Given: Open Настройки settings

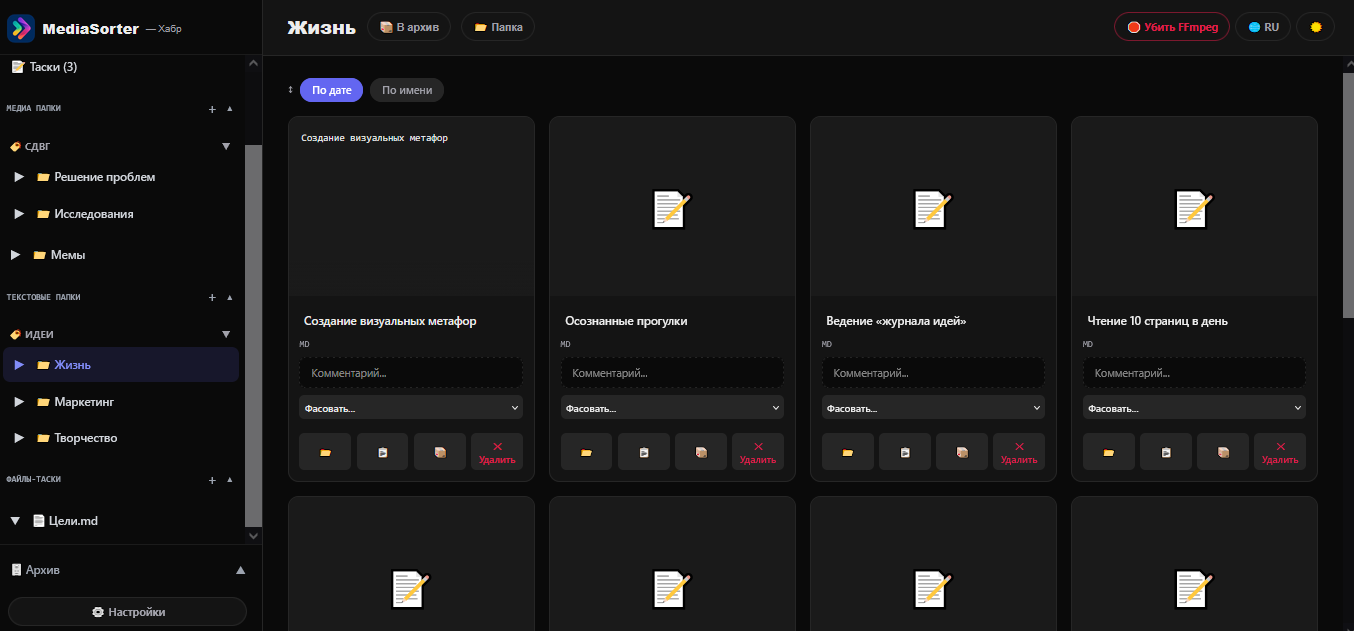Looking at the screenshot, I should [x=128, y=612].
